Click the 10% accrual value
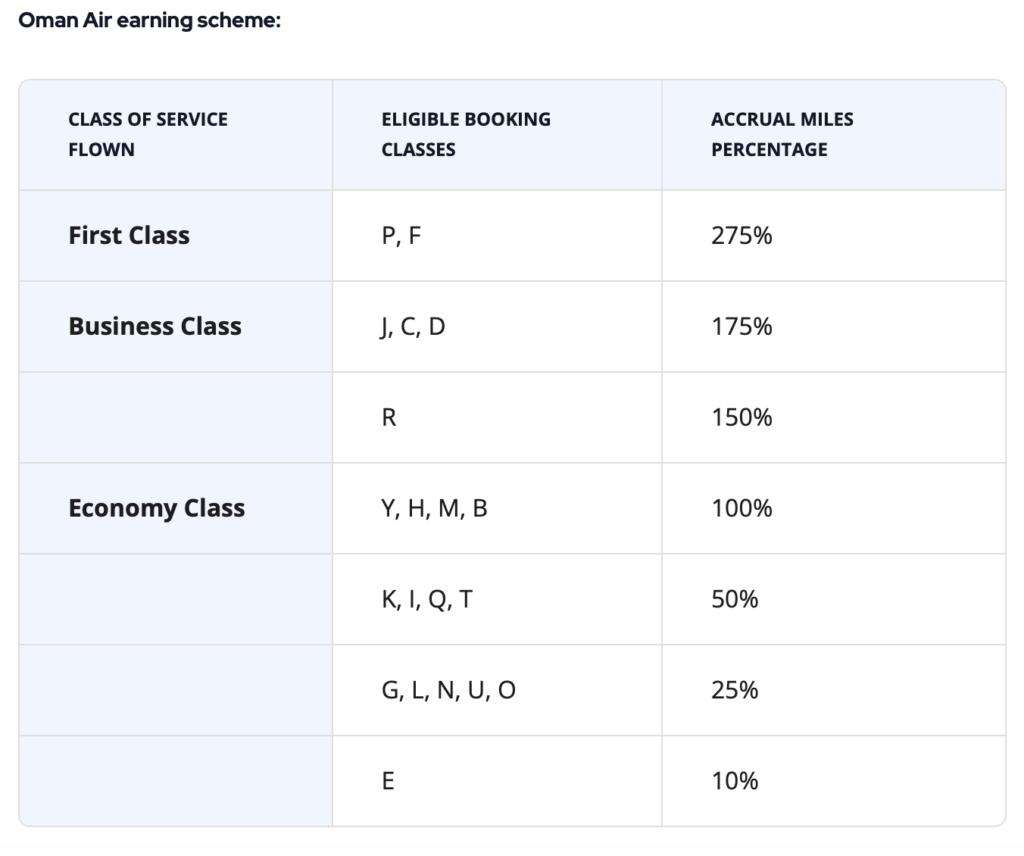The height and width of the screenshot is (856, 1024). [x=735, y=781]
